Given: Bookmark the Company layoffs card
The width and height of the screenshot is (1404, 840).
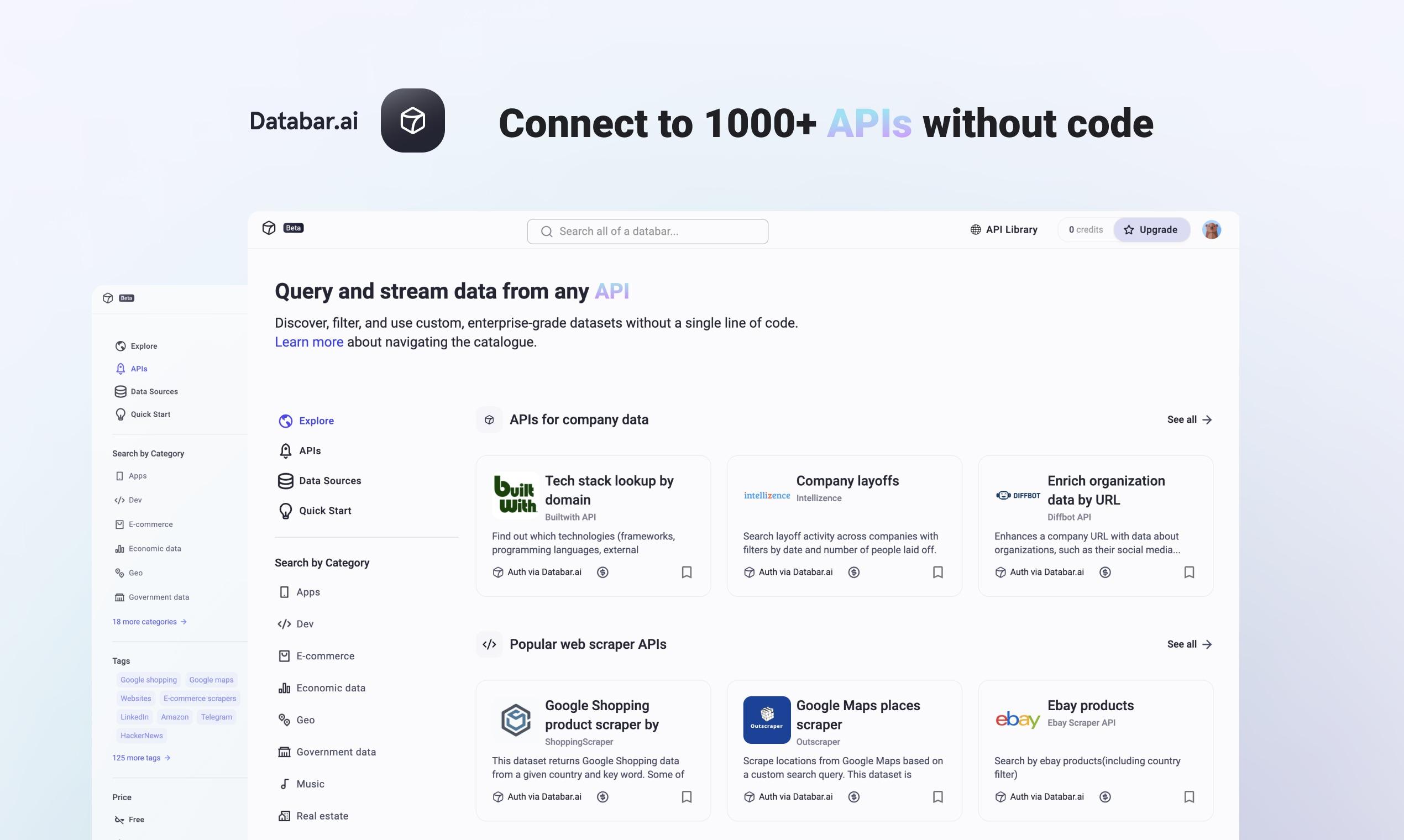Looking at the screenshot, I should (x=937, y=573).
